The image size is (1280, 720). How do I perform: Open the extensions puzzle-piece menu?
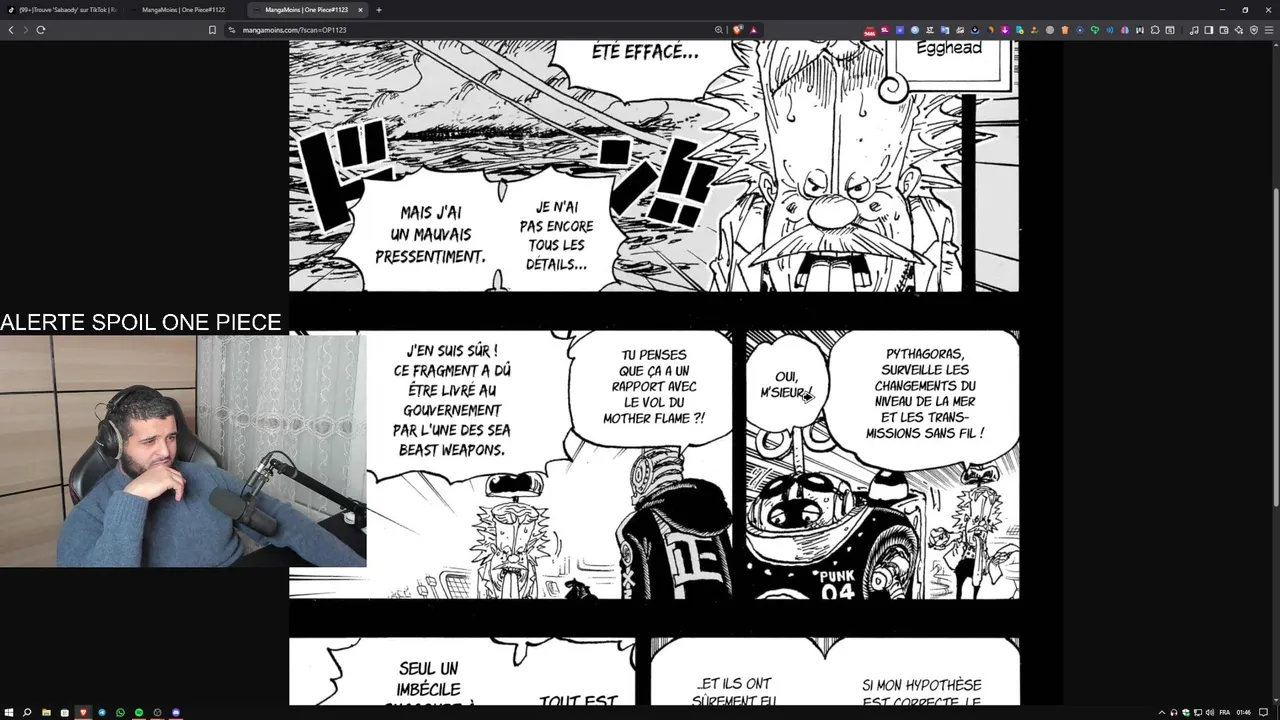1155,30
